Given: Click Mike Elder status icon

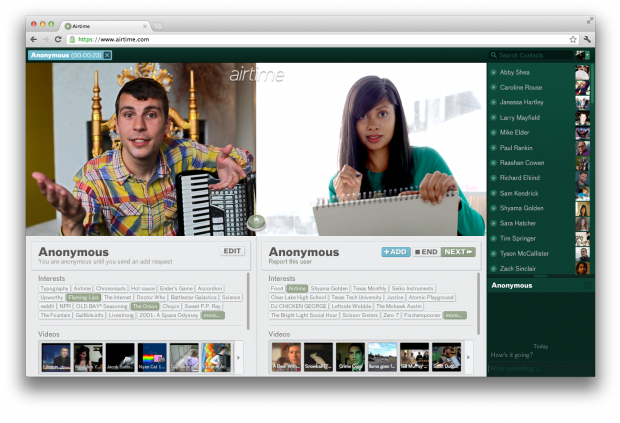Looking at the screenshot, I should [493, 132].
